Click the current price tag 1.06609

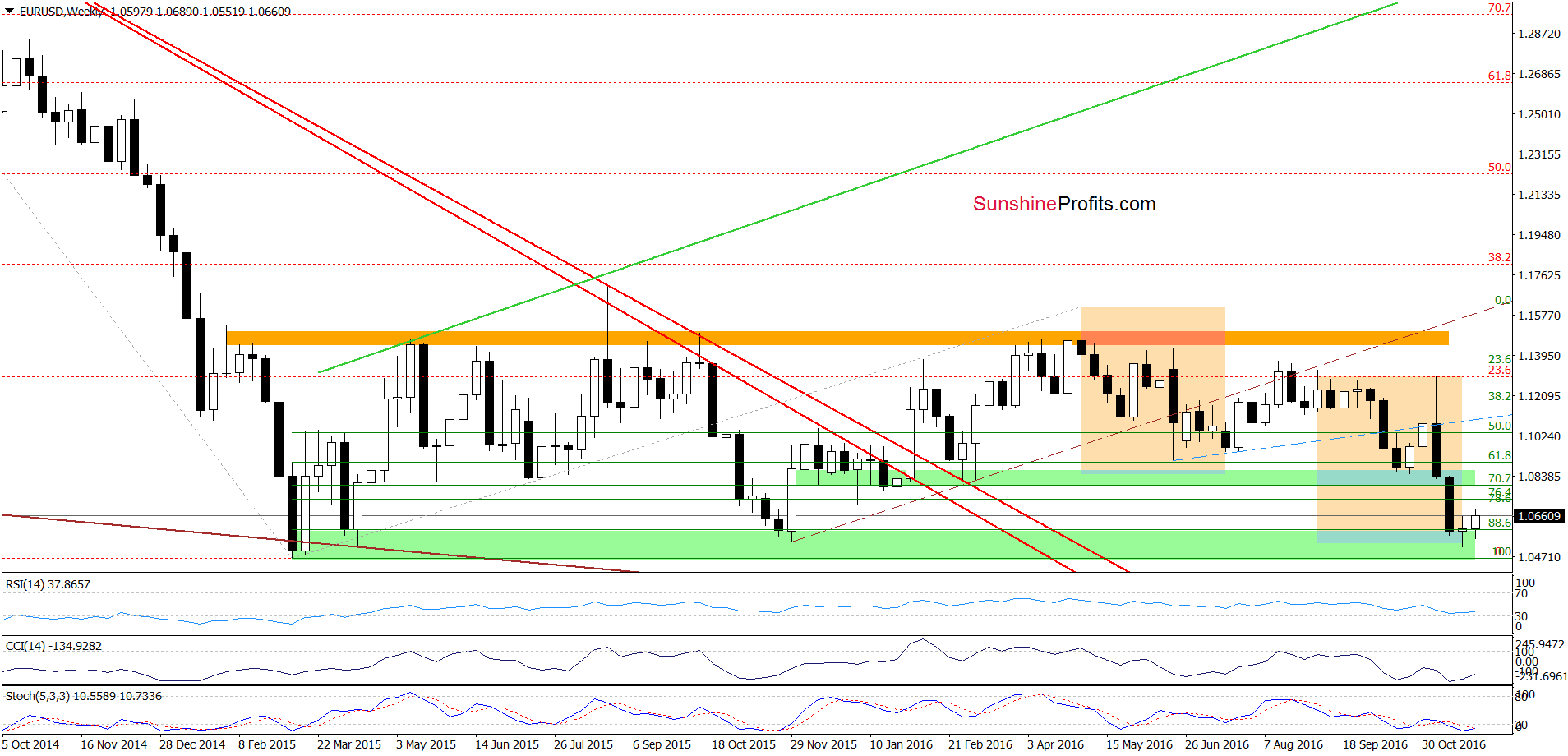[1538, 516]
